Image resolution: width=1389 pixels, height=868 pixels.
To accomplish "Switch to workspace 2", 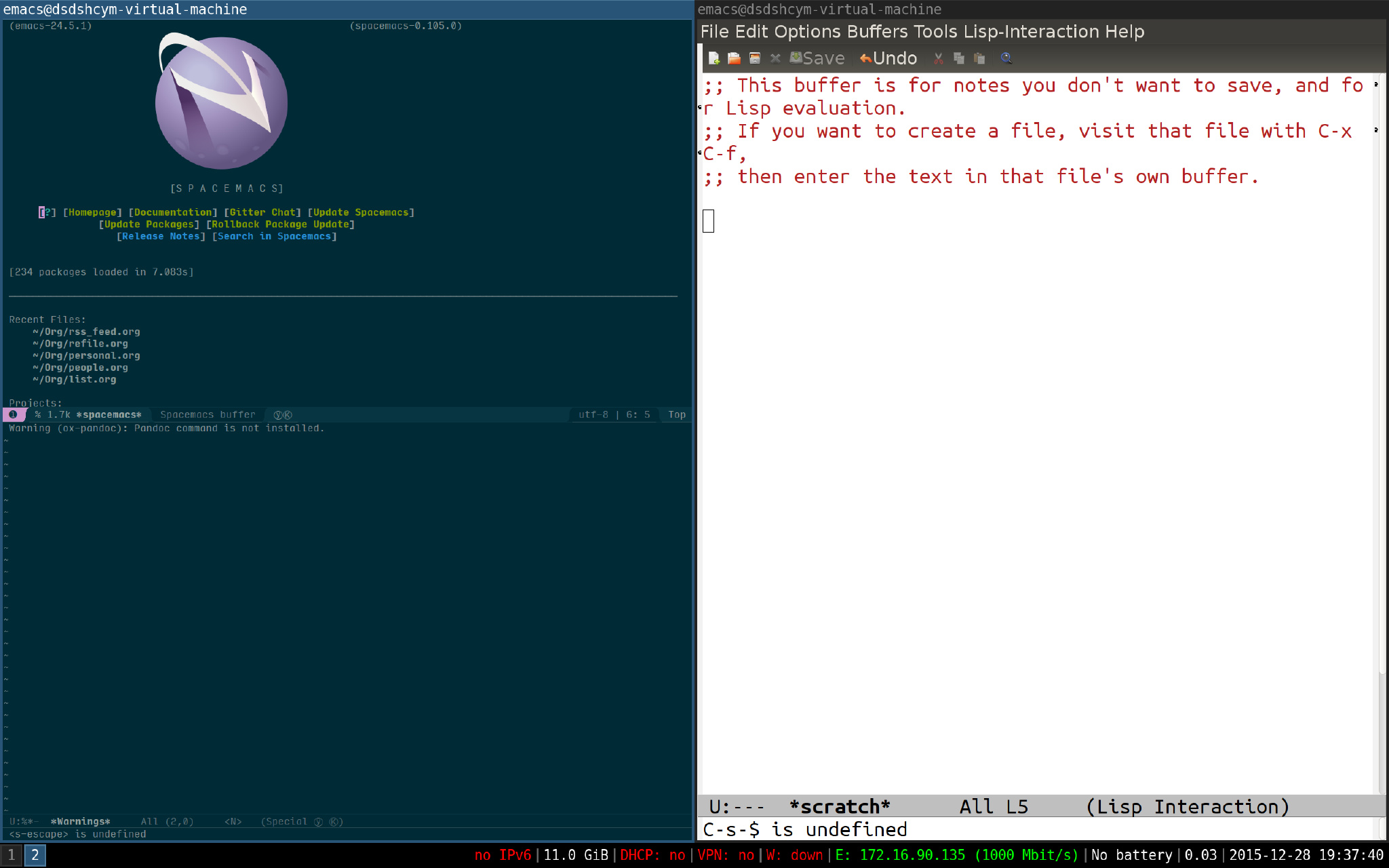I will 35,855.
